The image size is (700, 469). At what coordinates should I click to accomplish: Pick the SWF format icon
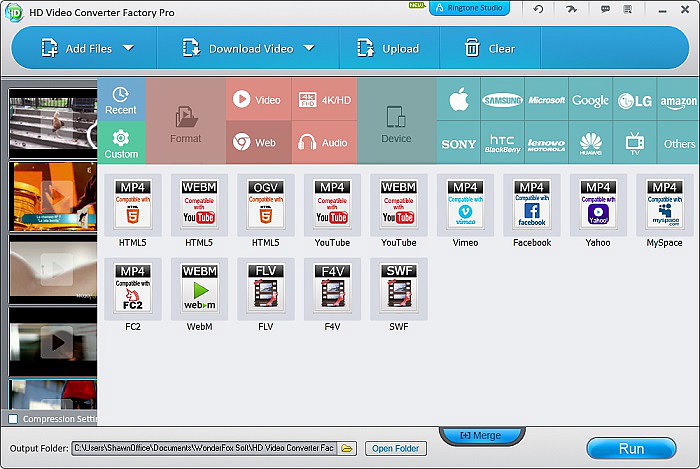398,290
